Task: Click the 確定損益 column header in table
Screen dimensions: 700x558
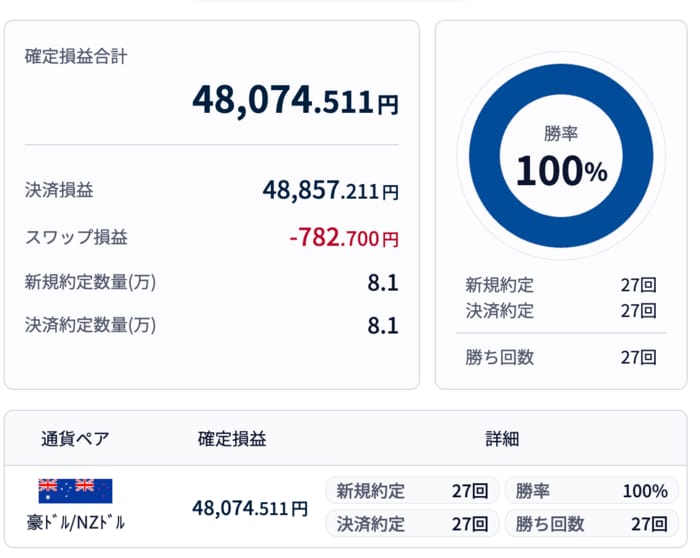Action: (232, 439)
